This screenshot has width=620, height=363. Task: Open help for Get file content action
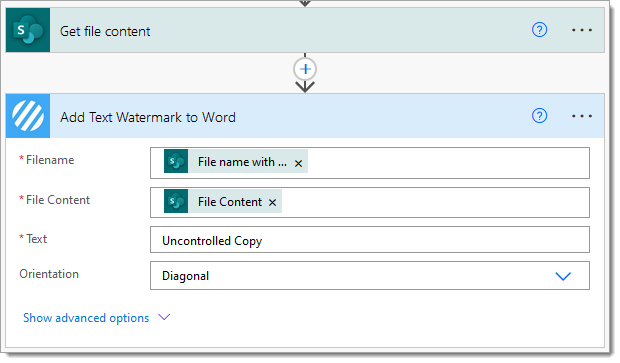[x=539, y=30]
